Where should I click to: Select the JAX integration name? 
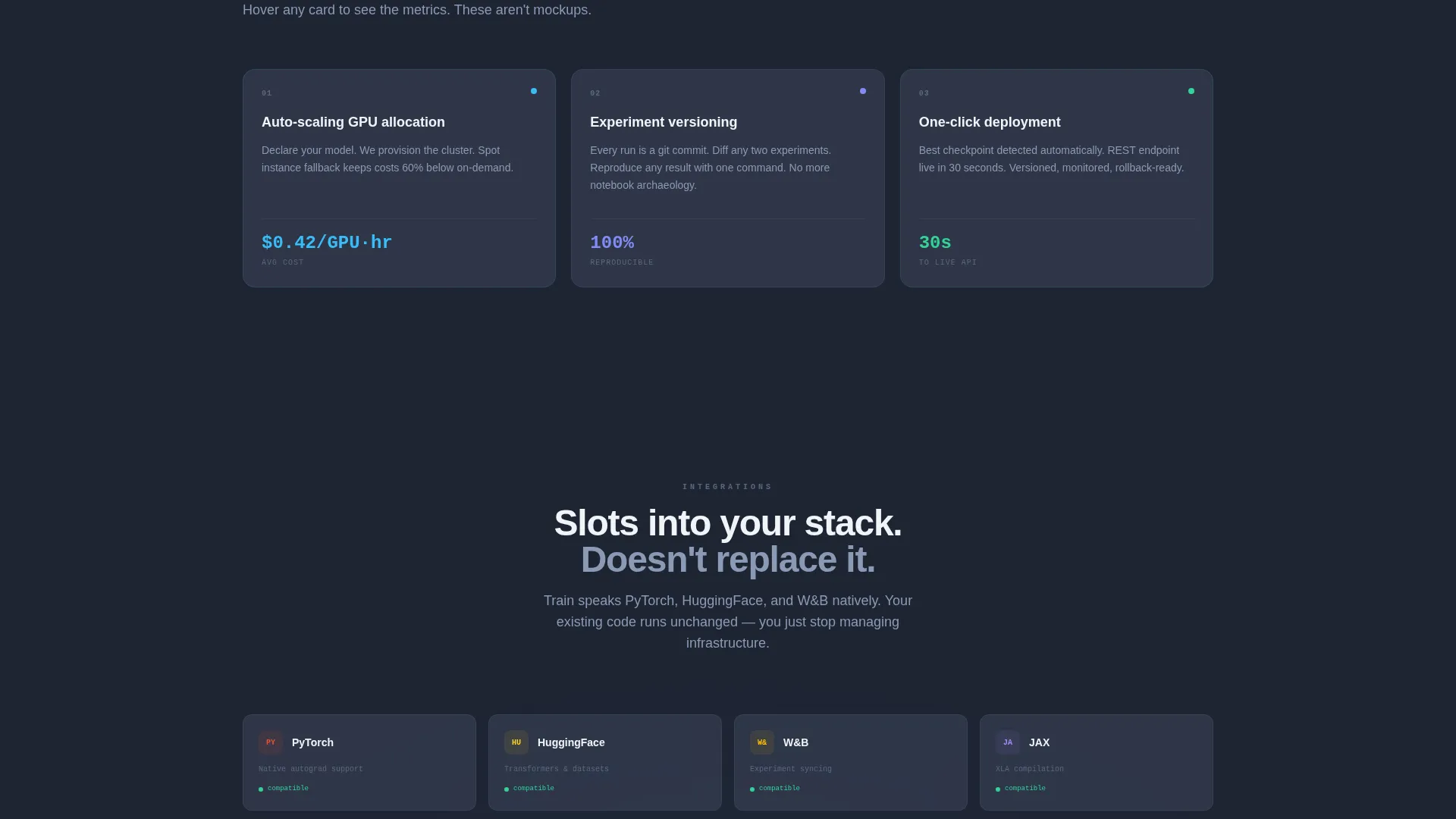pyautogui.click(x=1039, y=742)
